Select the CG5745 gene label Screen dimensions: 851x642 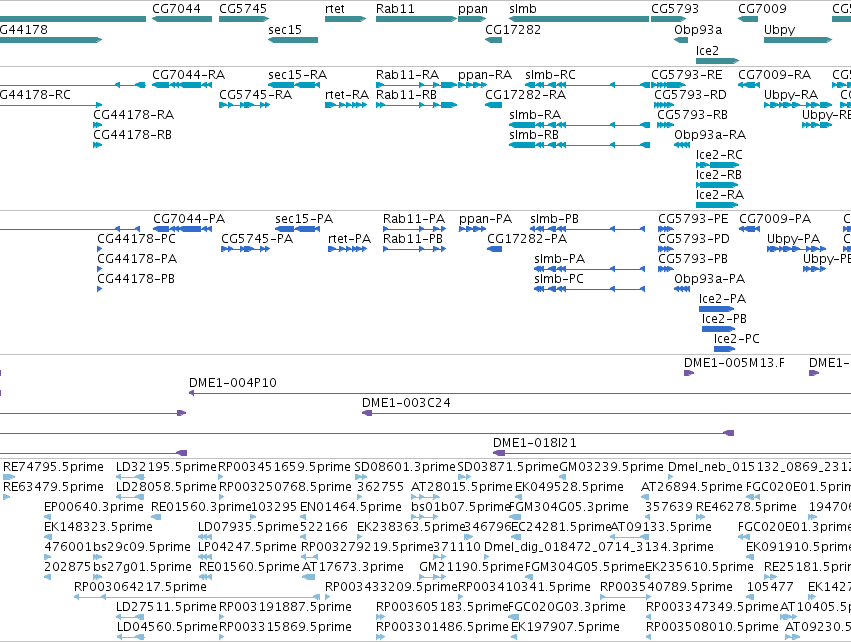(x=243, y=9)
